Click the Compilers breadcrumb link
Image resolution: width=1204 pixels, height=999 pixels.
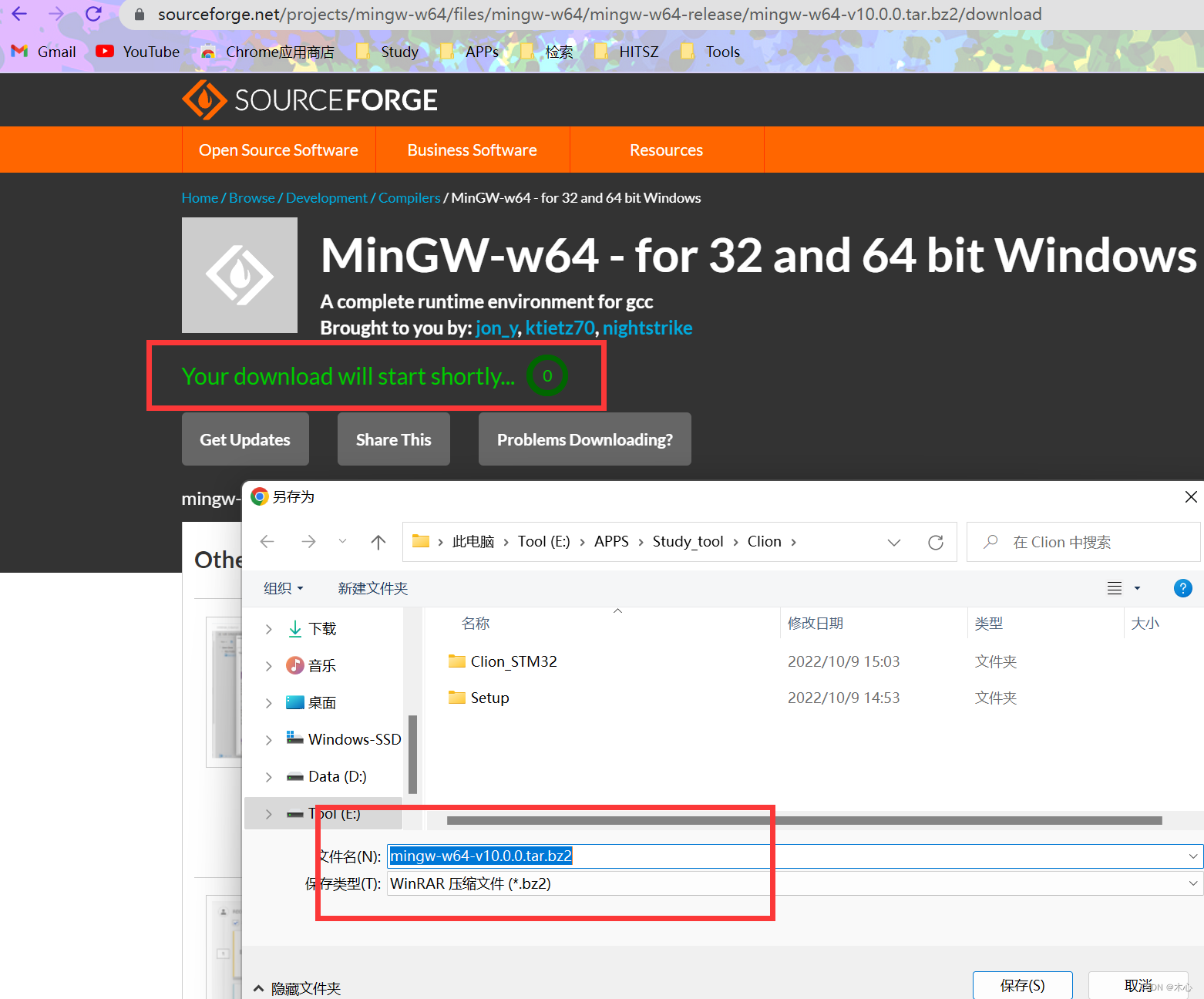[x=409, y=198]
